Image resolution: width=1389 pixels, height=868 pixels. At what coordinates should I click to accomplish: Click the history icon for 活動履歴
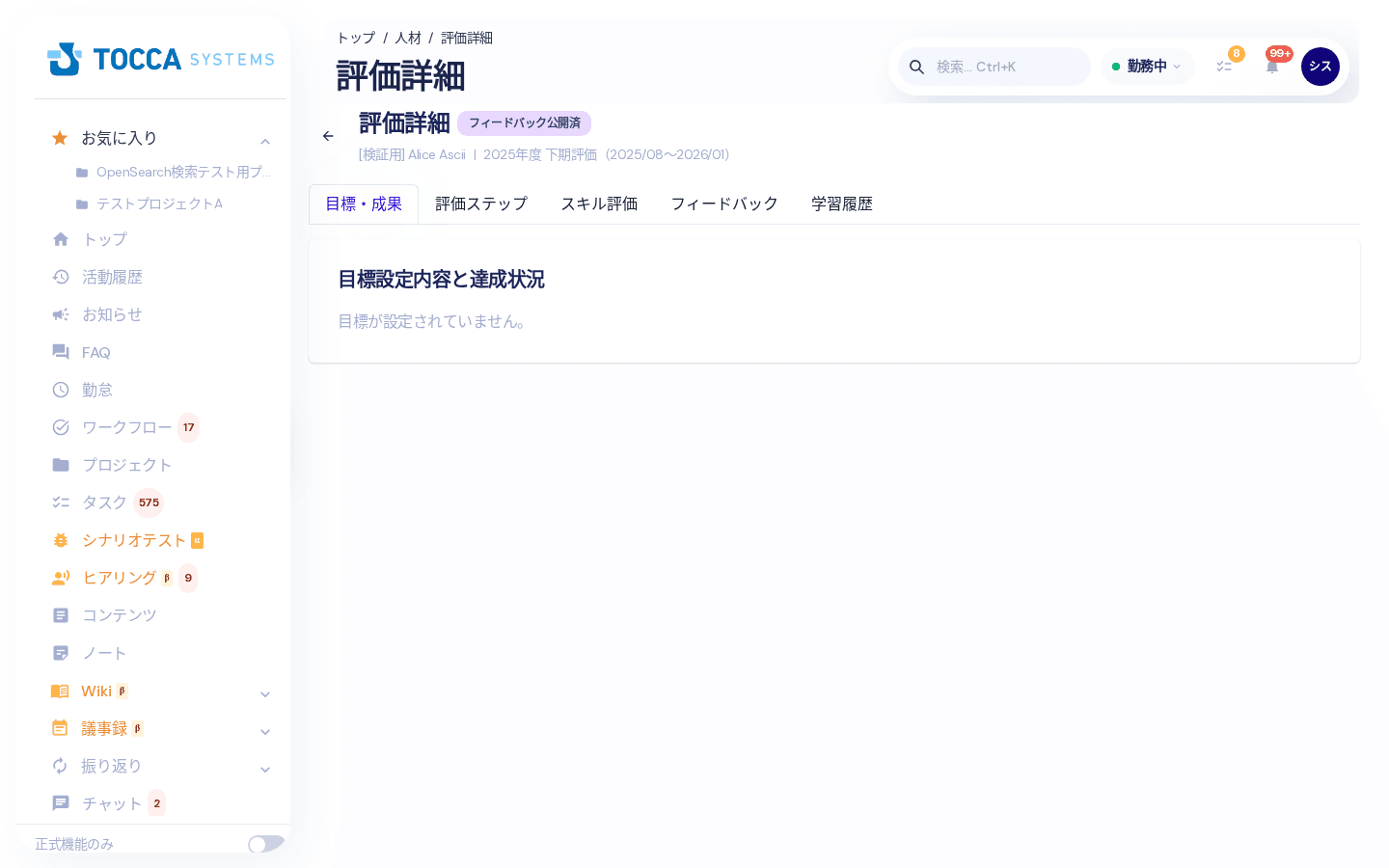tap(61, 277)
